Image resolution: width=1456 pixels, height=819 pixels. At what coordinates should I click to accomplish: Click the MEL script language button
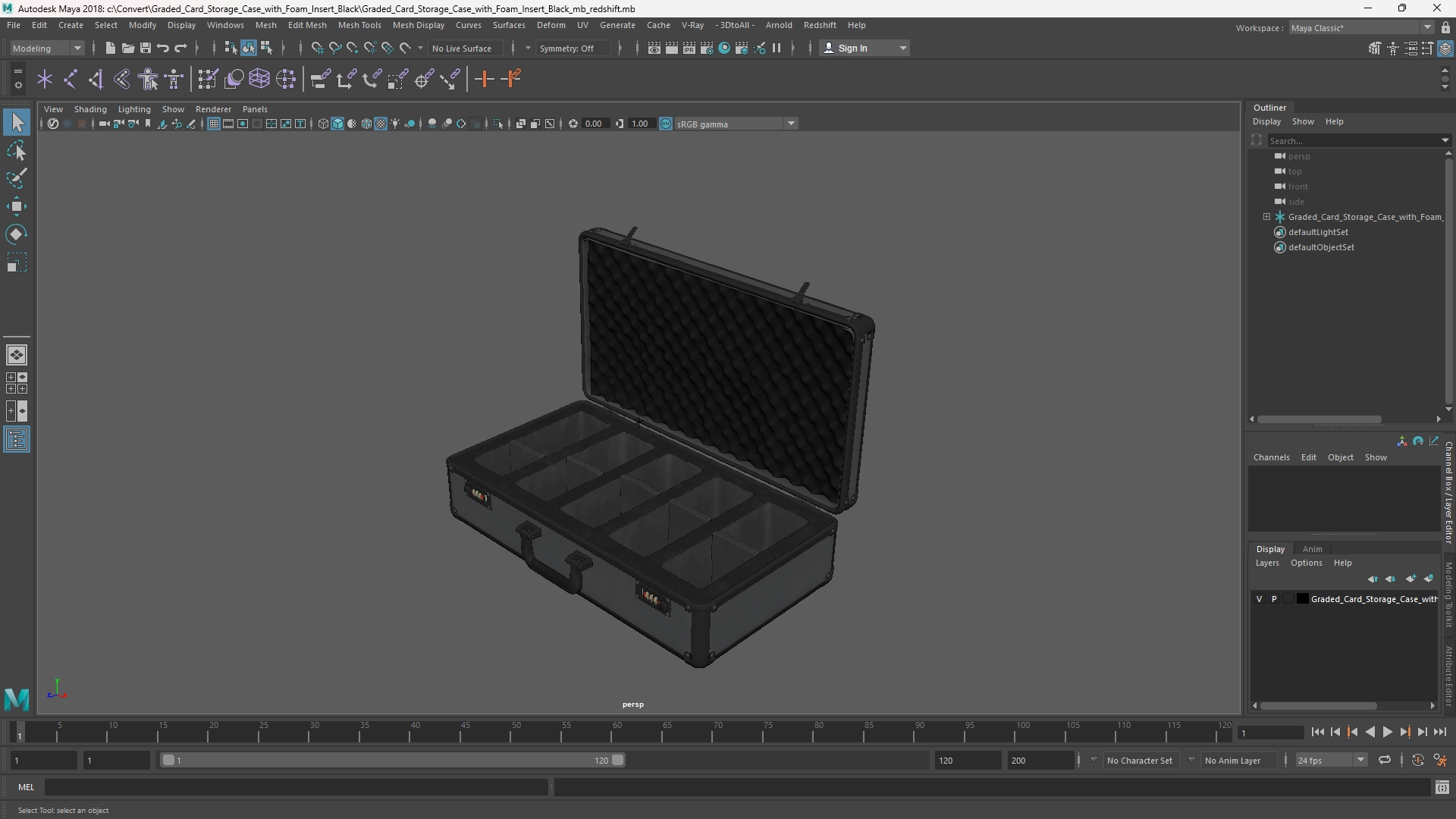coord(26,788)
